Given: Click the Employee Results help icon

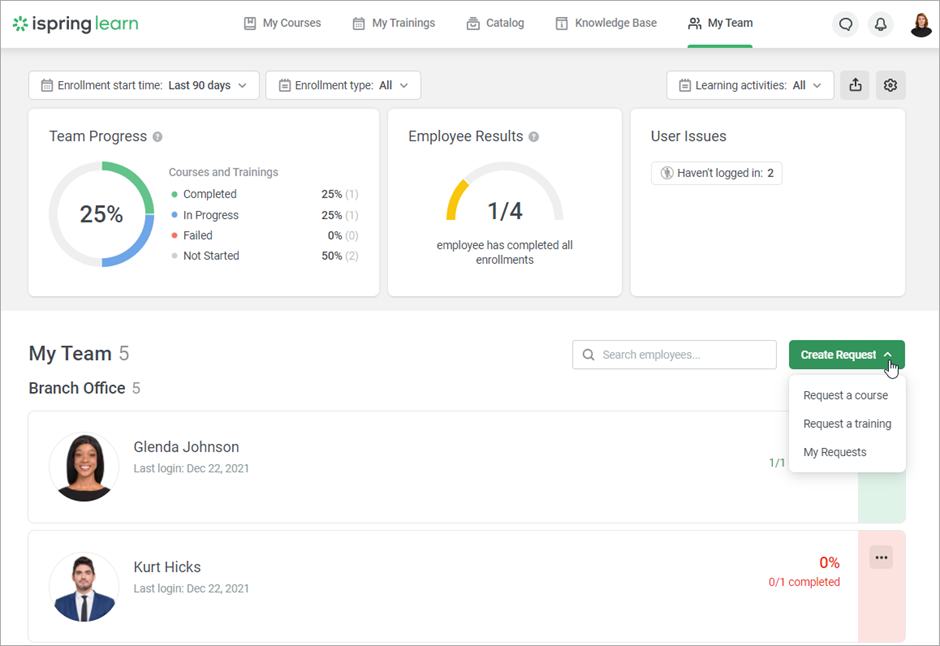Looking at the screenshot, I should 534,137.
